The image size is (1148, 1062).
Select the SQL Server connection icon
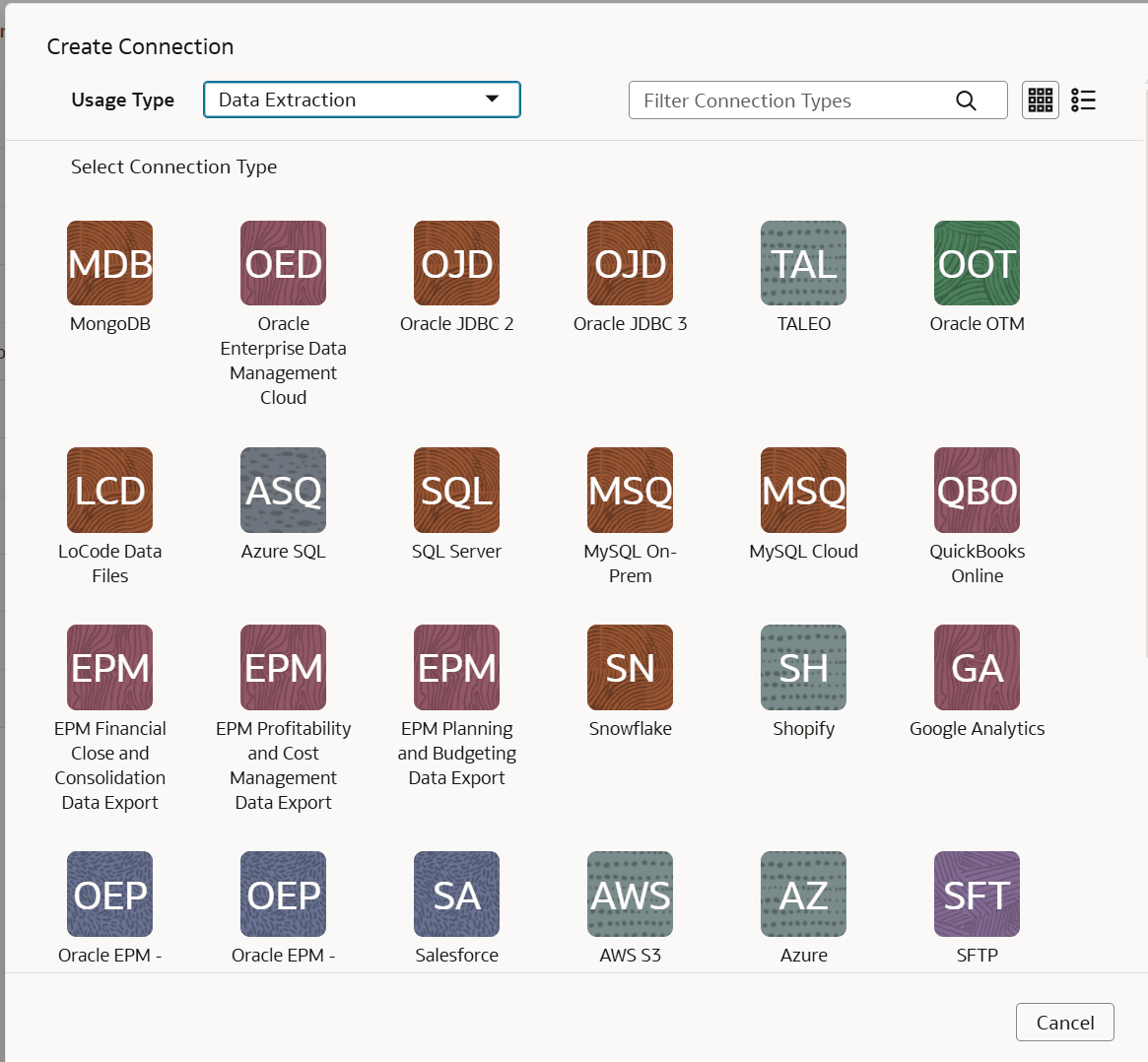tap(457, 490)
